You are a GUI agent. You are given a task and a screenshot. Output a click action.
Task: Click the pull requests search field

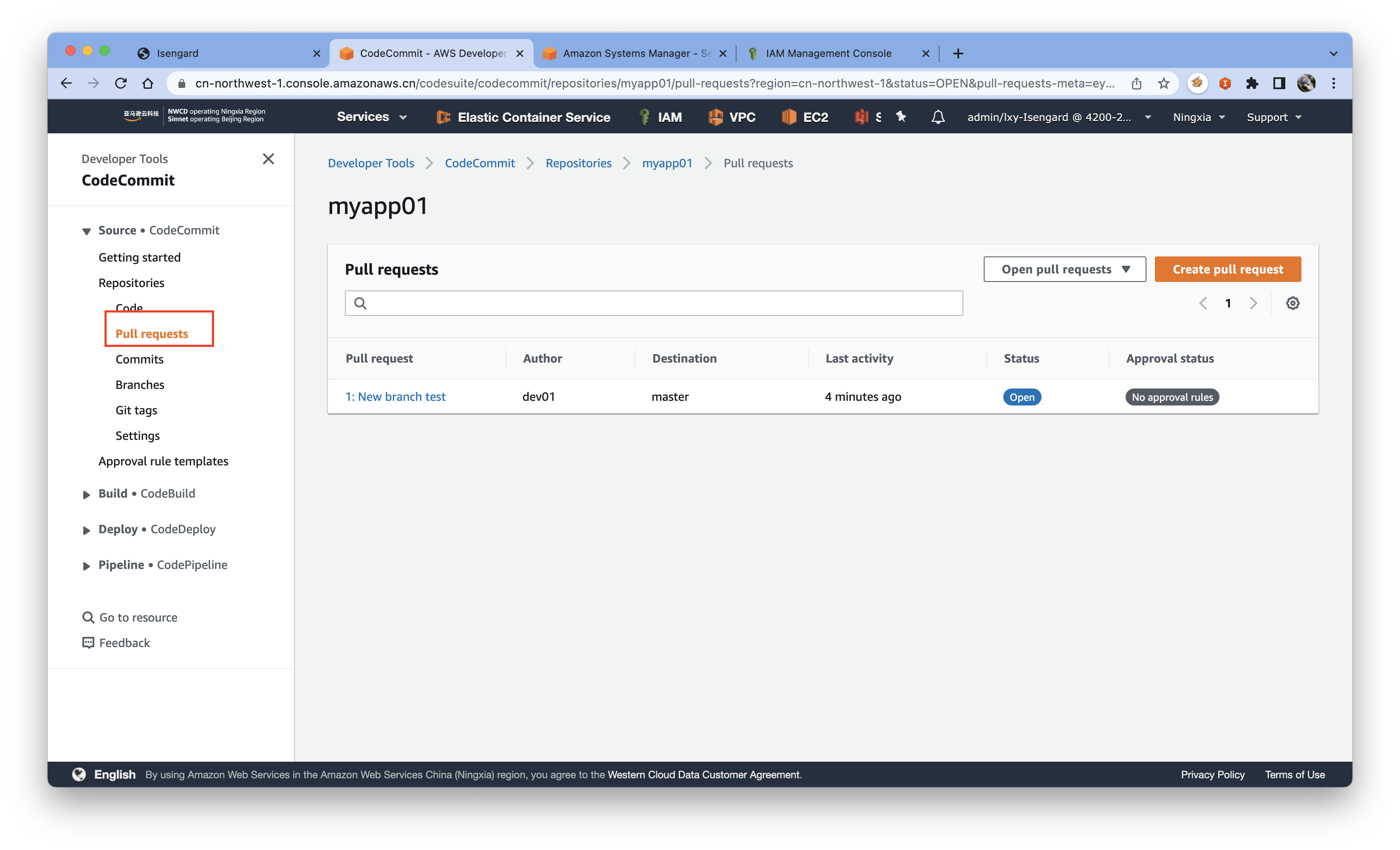(x=653, y=303)
